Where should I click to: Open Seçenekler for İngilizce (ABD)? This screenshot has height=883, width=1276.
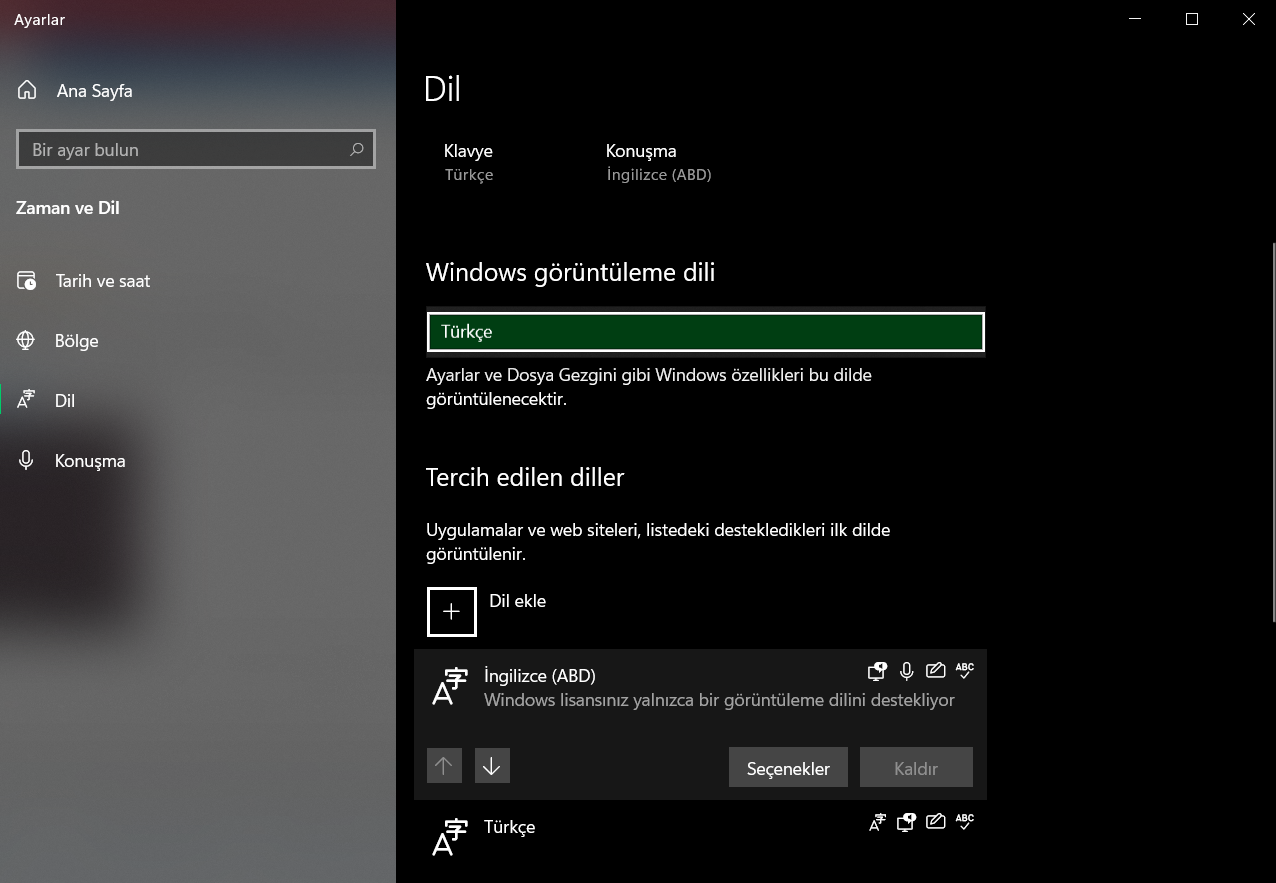[788, 768]
